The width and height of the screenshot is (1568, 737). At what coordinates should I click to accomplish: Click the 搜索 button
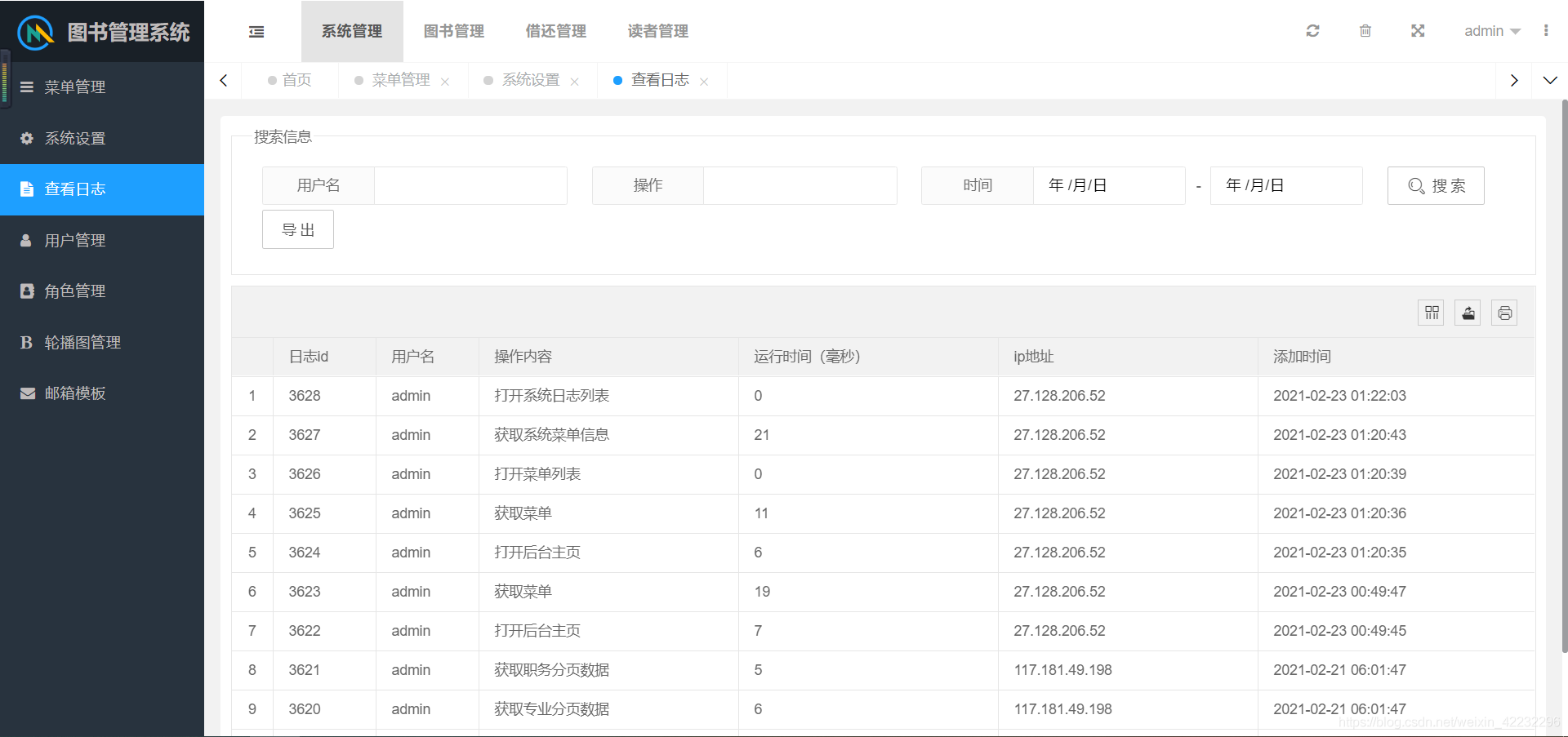pos(1436,185)
